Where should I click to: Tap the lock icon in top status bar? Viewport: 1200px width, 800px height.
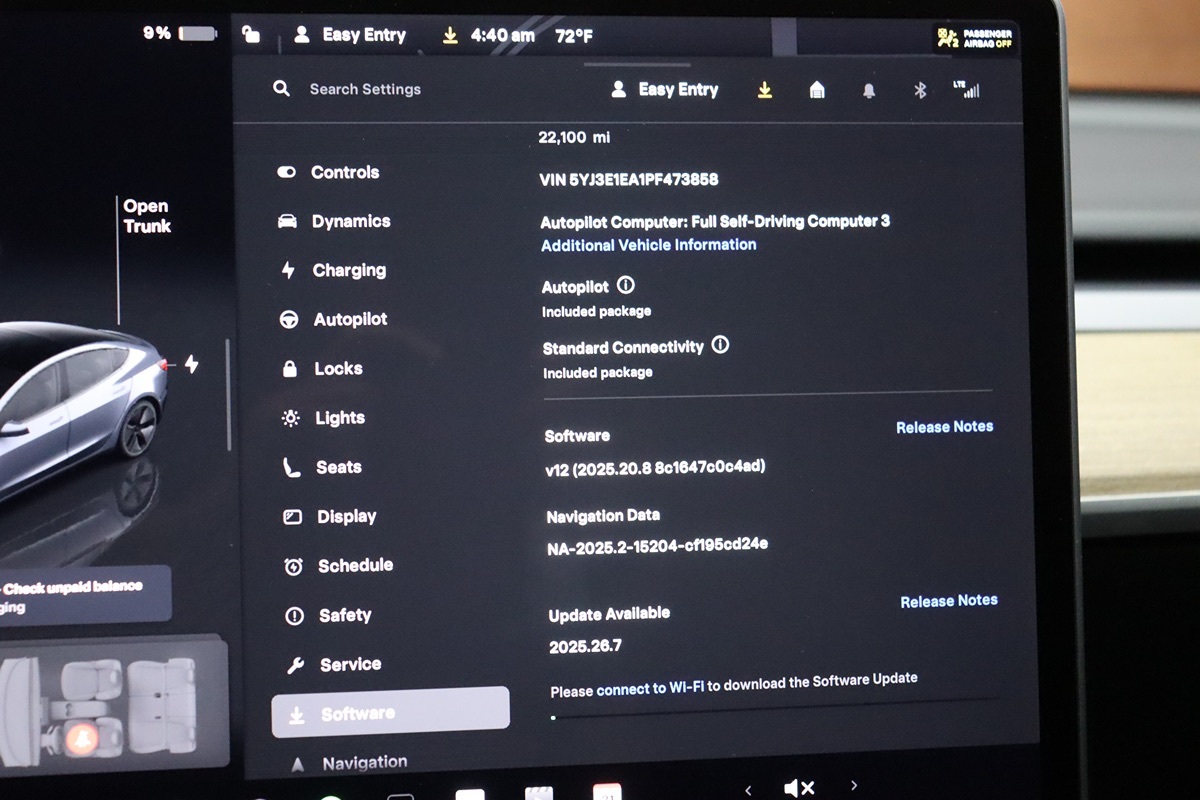tap(251, 35)
